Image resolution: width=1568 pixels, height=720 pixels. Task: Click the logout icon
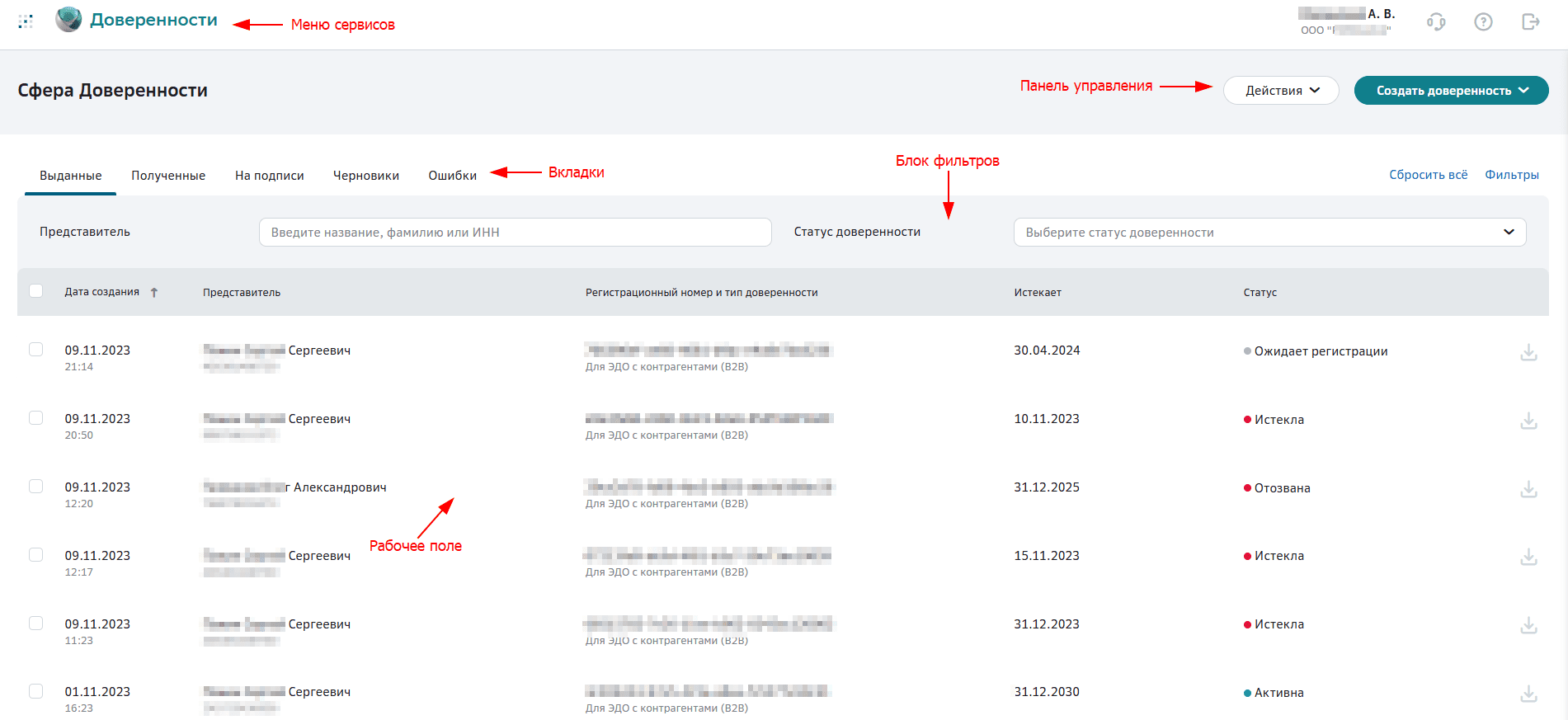click(1530, 22)
